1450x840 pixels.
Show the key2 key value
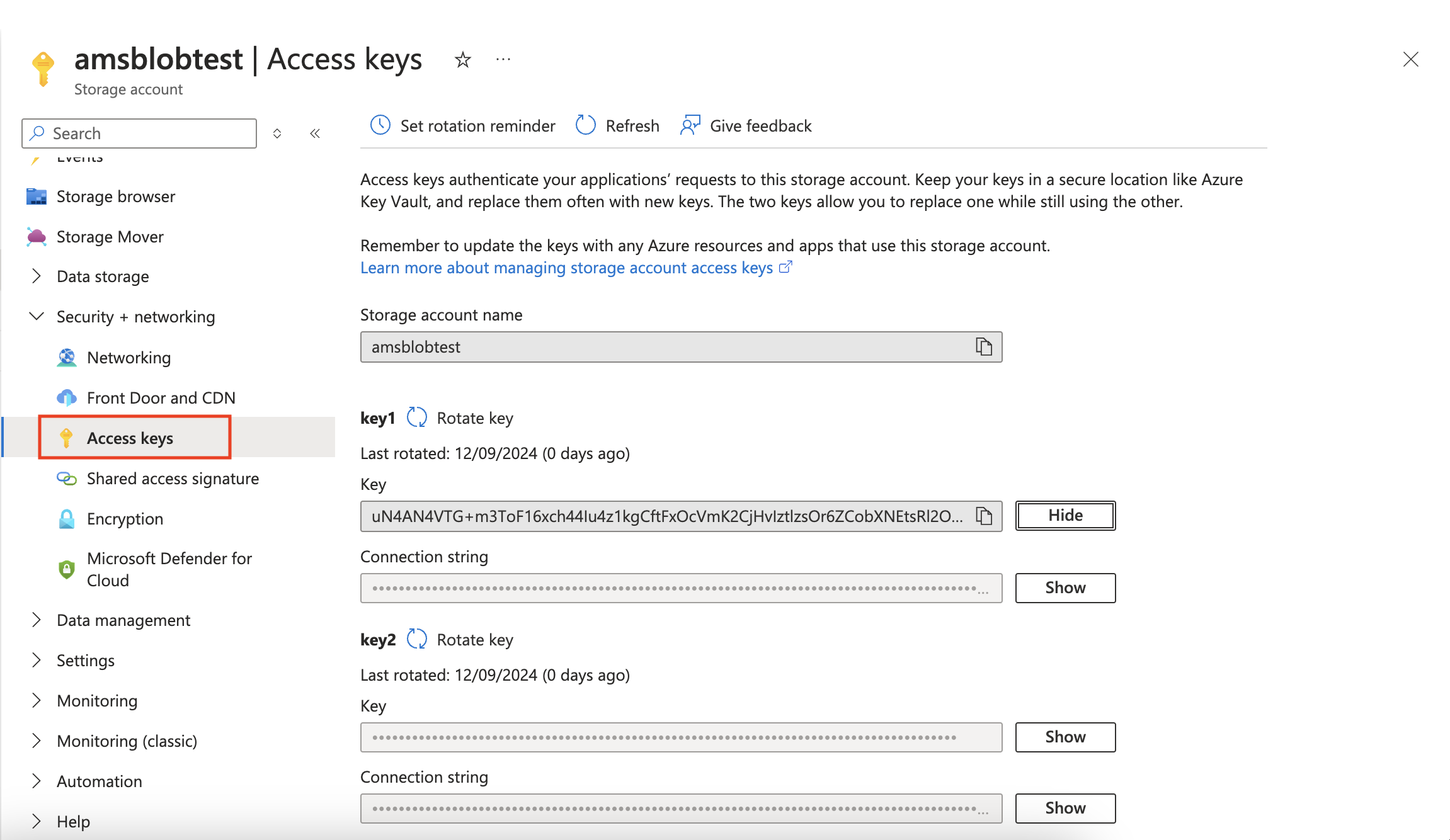1065,737
